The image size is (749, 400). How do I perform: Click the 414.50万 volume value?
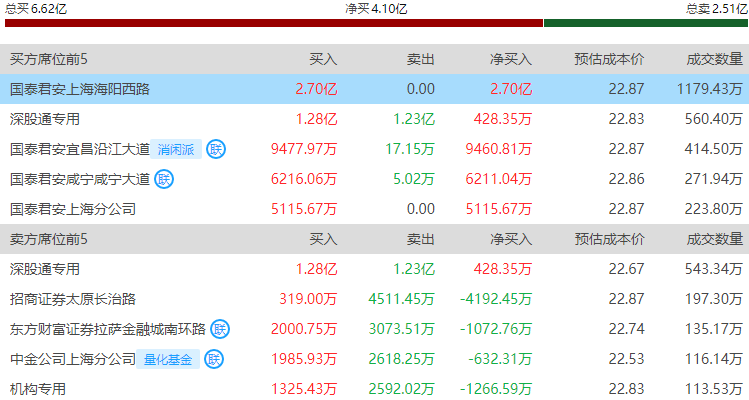click(x=714, y=149)
